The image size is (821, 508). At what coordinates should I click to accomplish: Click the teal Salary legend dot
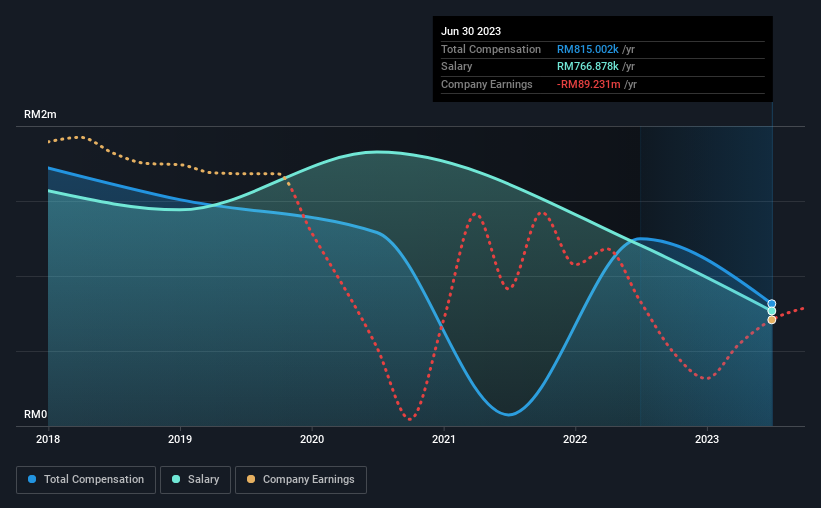click(x=176, y=479)
